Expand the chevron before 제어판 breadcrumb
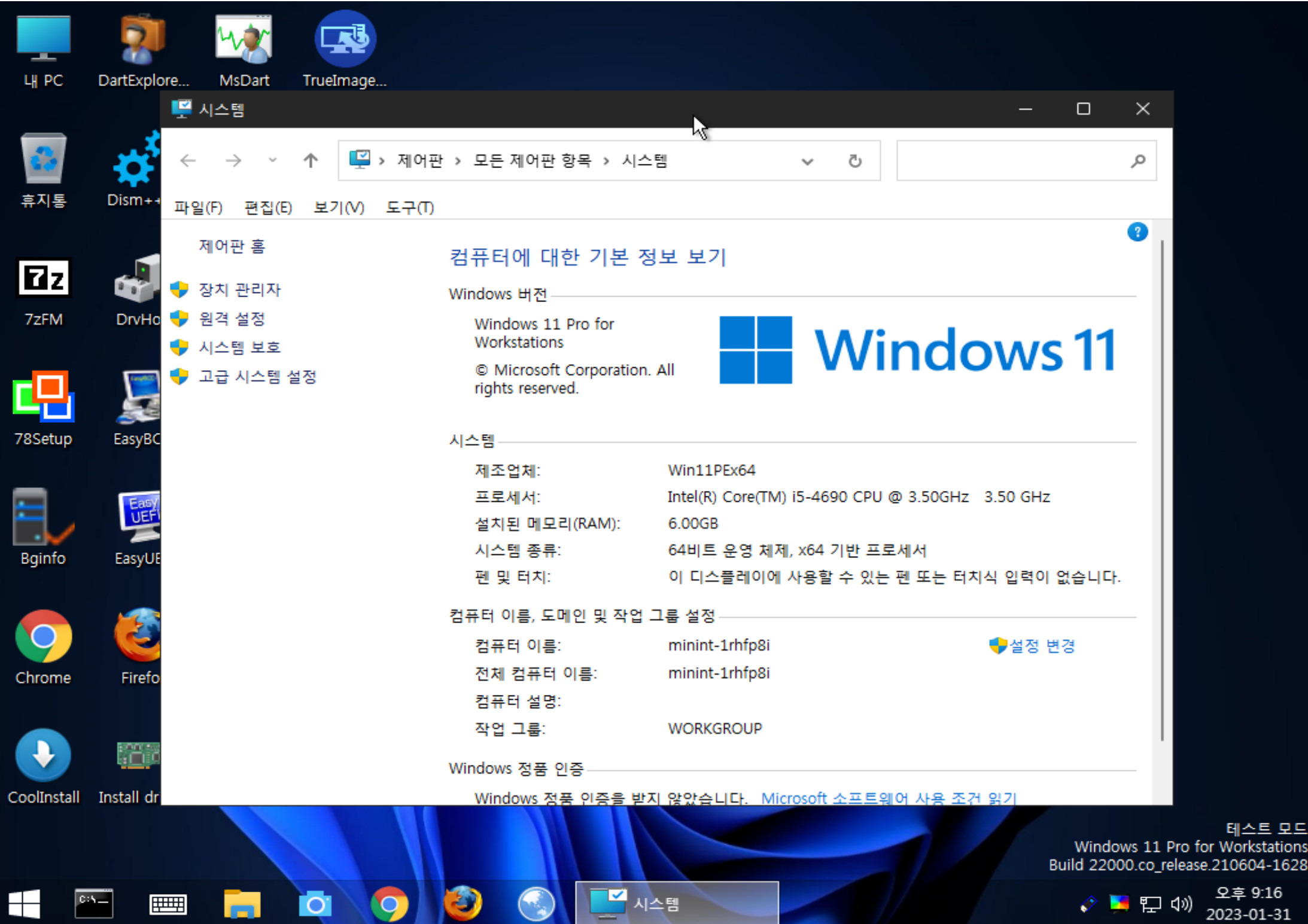Screen dimensions: 1308x924 (x=382, y=161)
